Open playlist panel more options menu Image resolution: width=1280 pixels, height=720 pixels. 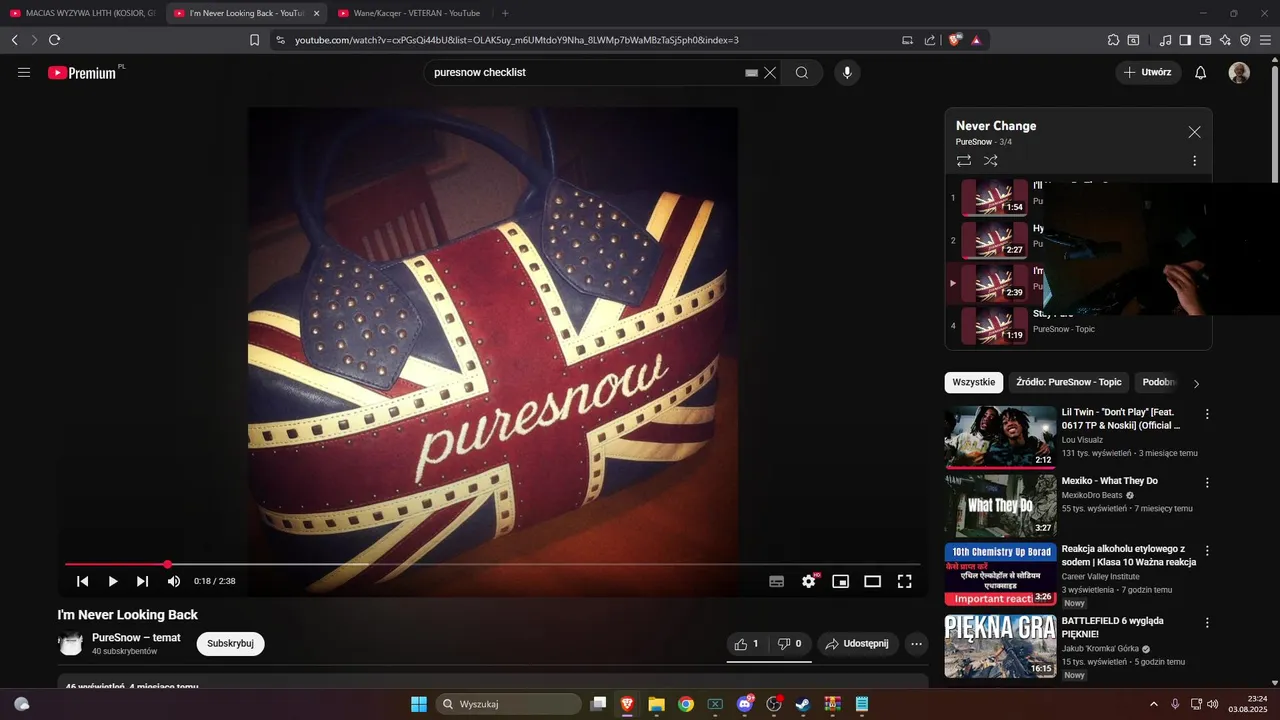(1194, 160)
